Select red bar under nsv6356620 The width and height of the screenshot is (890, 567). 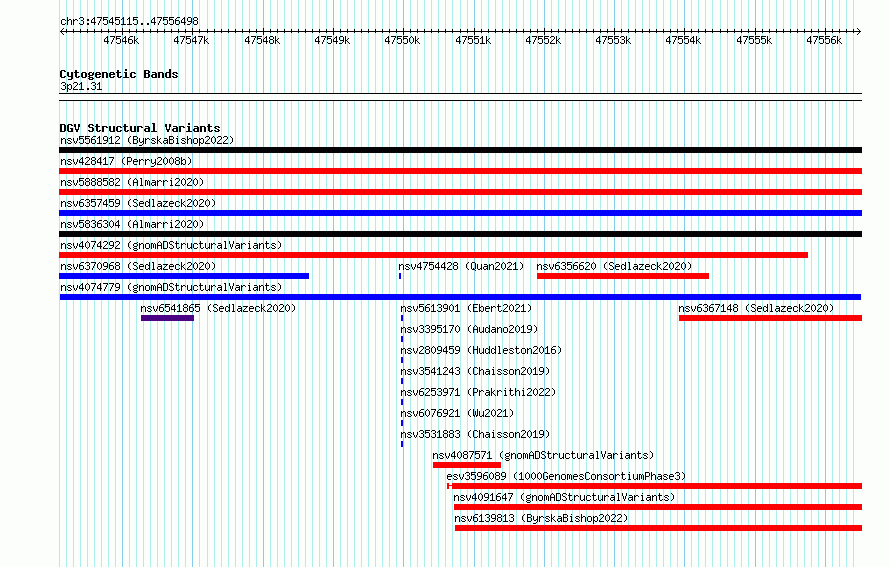click(623, 276)
